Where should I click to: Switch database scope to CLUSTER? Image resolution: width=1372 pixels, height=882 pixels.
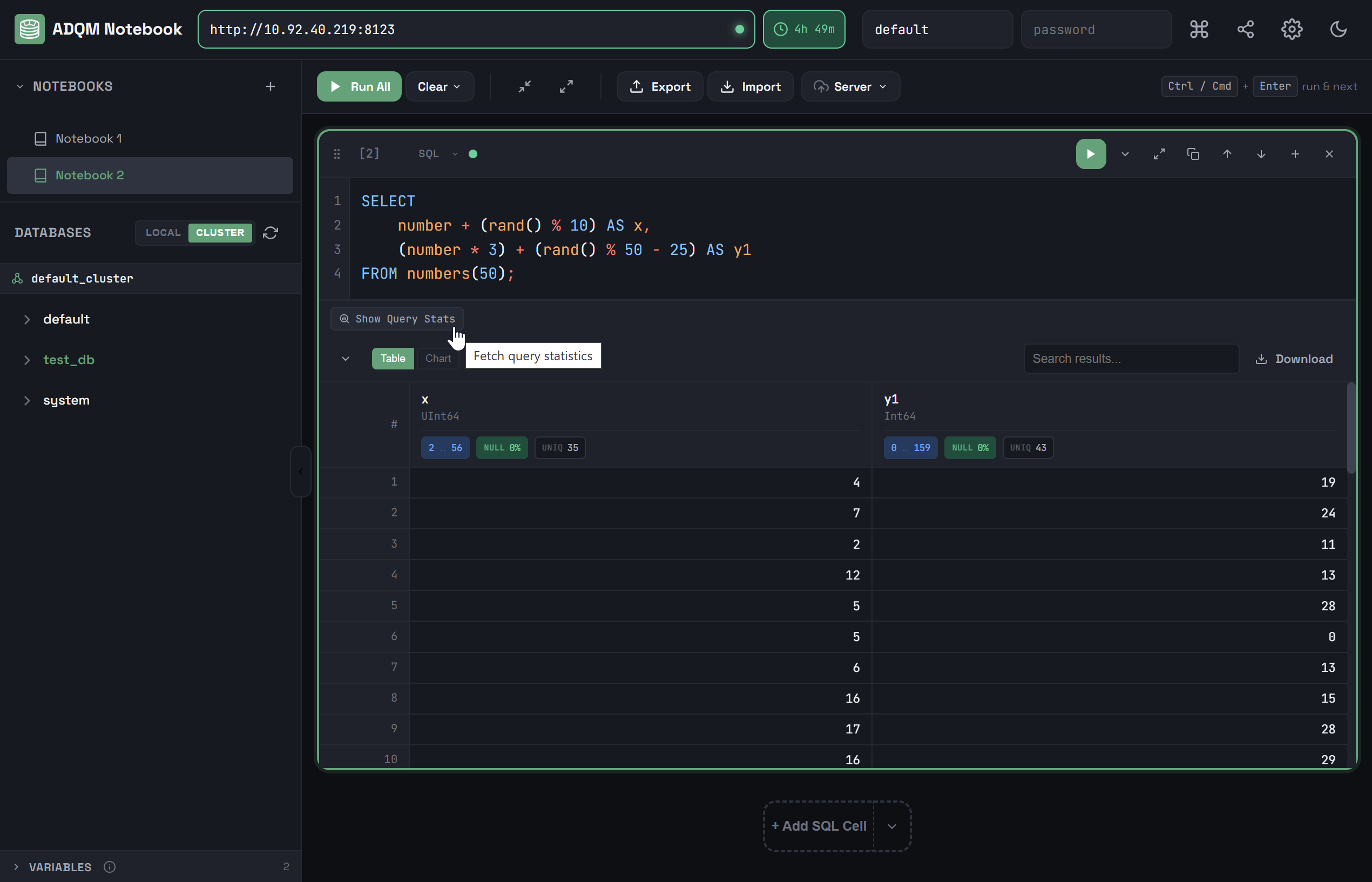pos(220,233)
